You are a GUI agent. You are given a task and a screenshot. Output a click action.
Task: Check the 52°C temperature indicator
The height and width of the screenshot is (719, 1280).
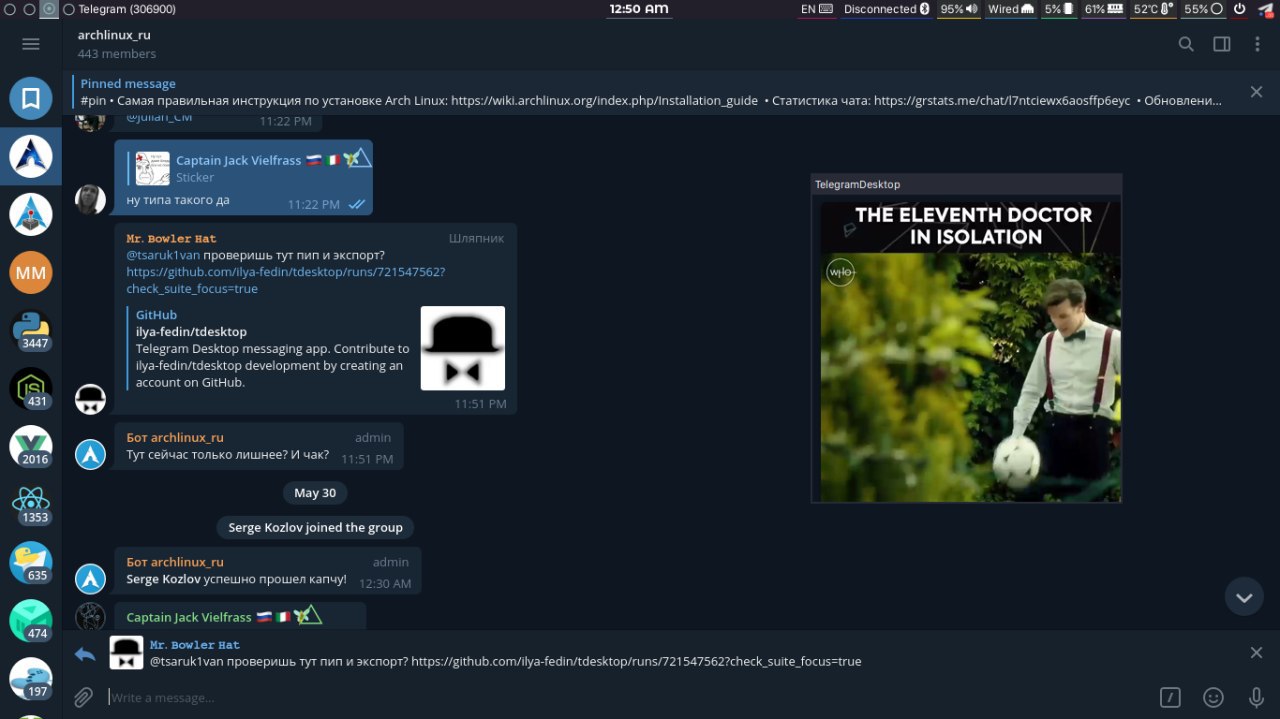coord(1153,9)
